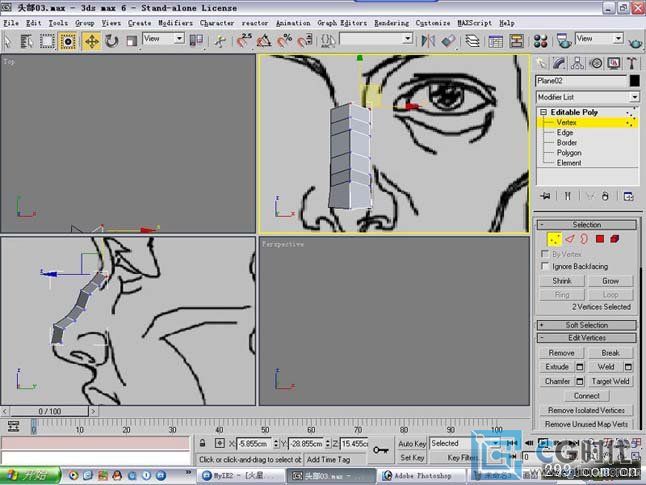Activate Select and Rotate tool
The width and height of the screenshot is (646, 485).
[x=111, y=41]
